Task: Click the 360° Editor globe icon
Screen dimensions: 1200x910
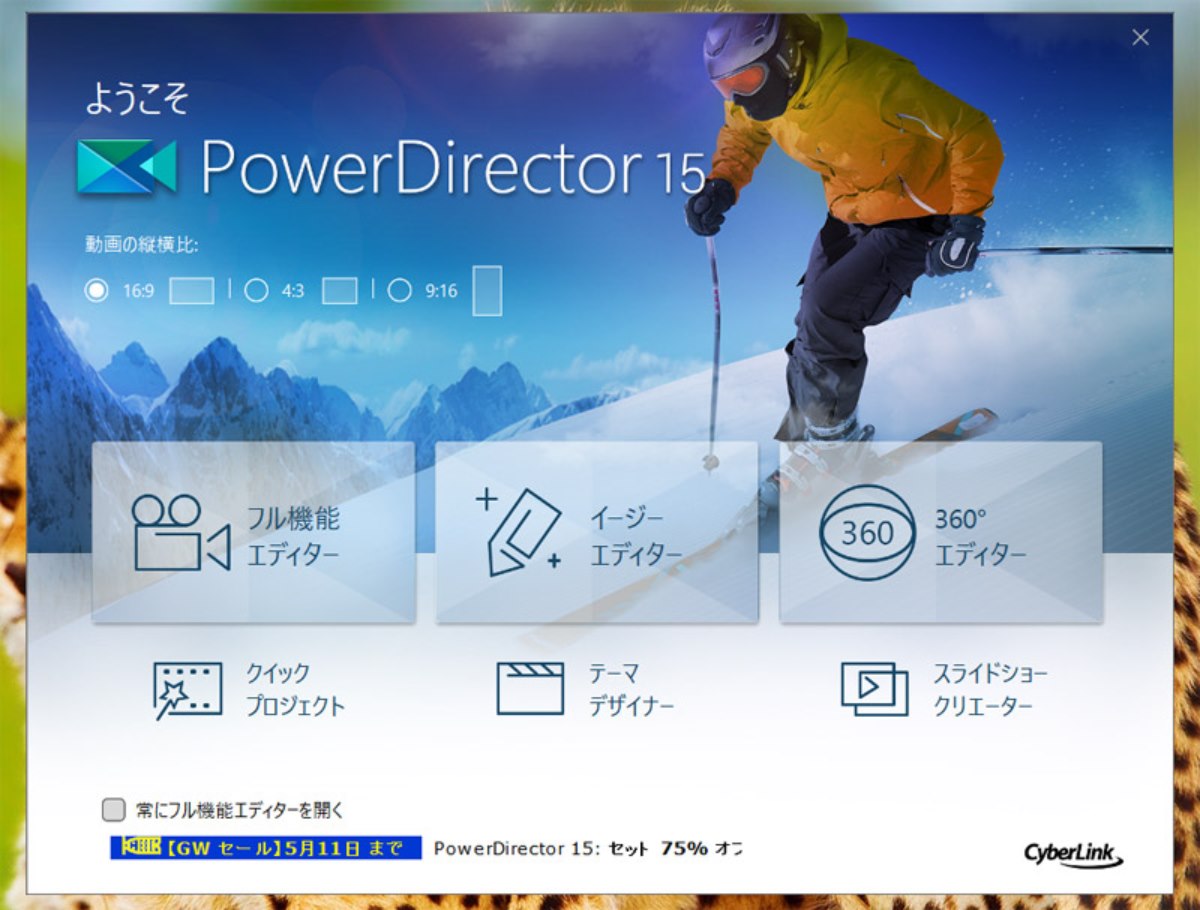Action: click(x=867, y=533)
